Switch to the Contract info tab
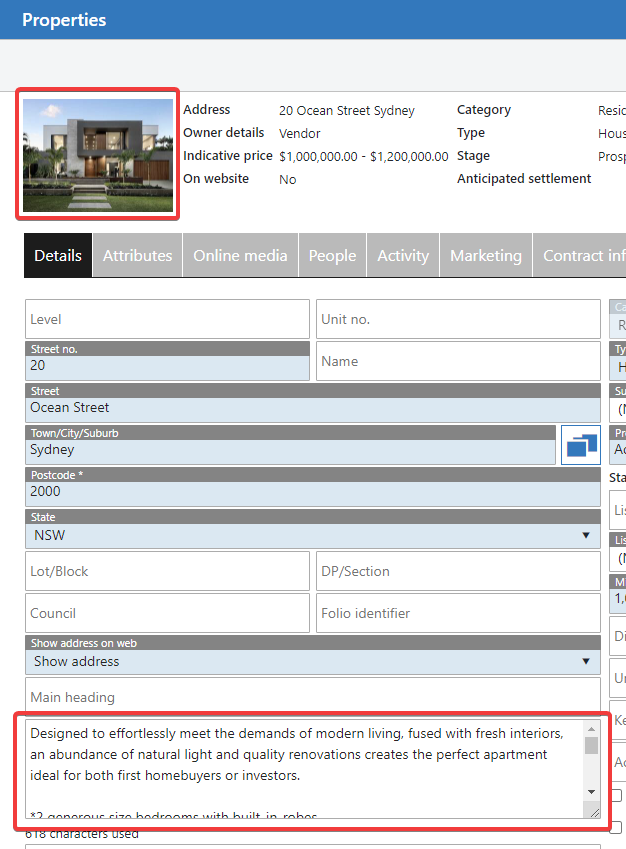This screenshot has width=626, height=849. click(582, 256)
